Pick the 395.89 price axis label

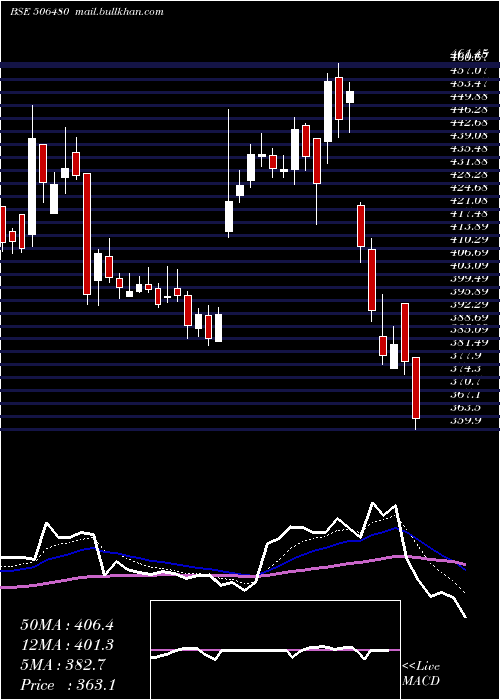coord(468,291)
